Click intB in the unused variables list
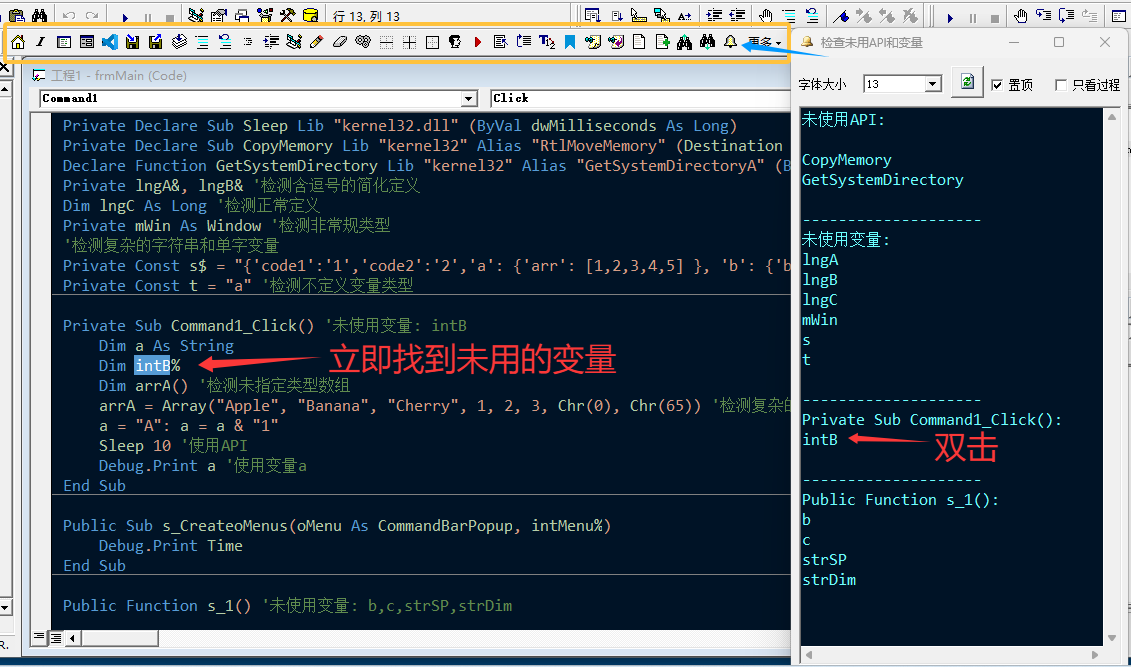Screen dimensions: 1131x667 pos(820,439)
